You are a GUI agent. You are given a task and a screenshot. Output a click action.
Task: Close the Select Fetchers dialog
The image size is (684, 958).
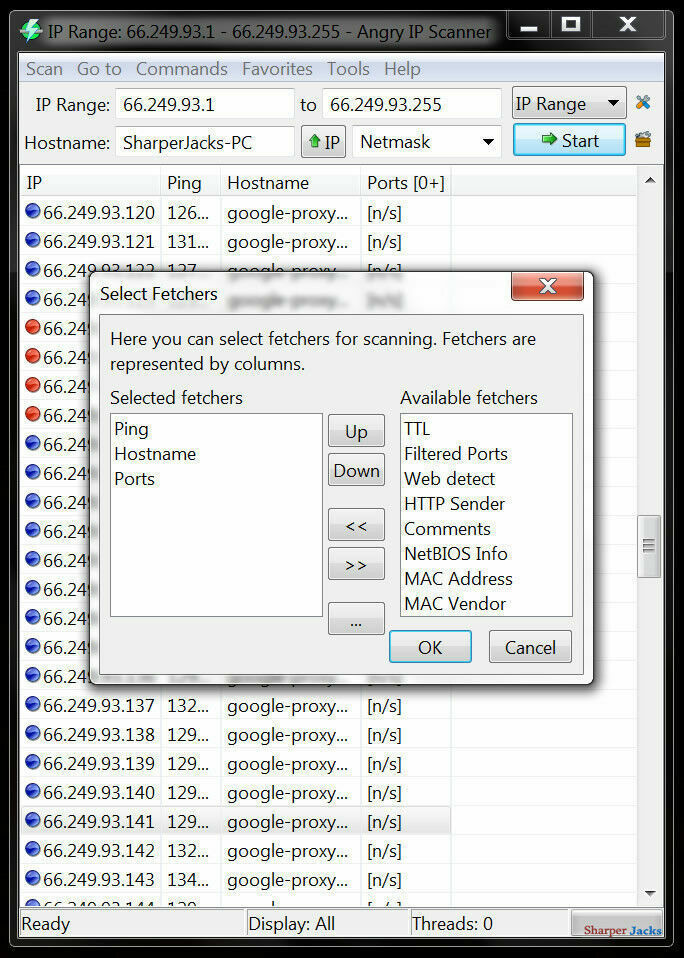click(547, 286)
